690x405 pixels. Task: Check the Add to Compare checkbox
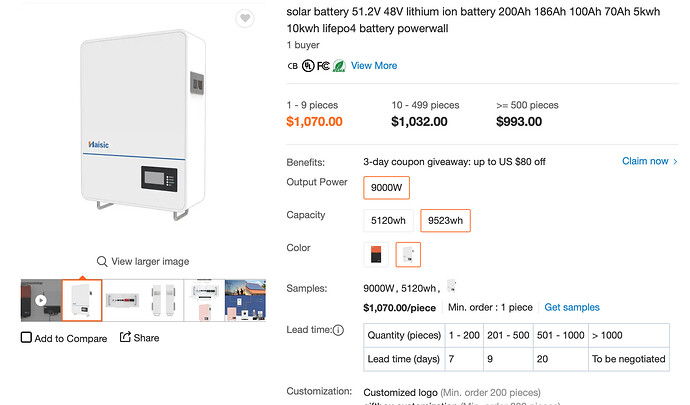click(26, 338)
